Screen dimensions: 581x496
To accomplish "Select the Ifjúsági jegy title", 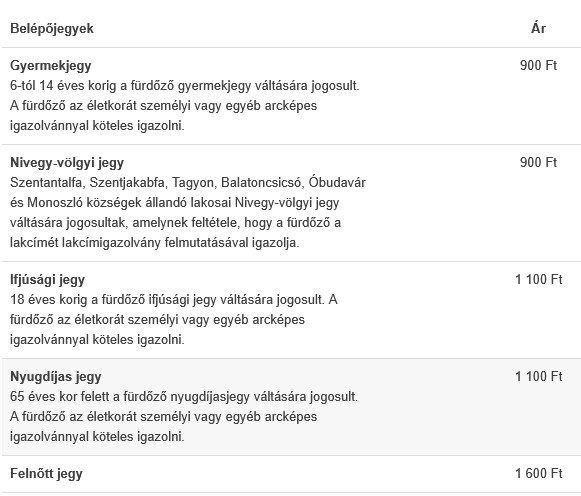I will (47, 280).
